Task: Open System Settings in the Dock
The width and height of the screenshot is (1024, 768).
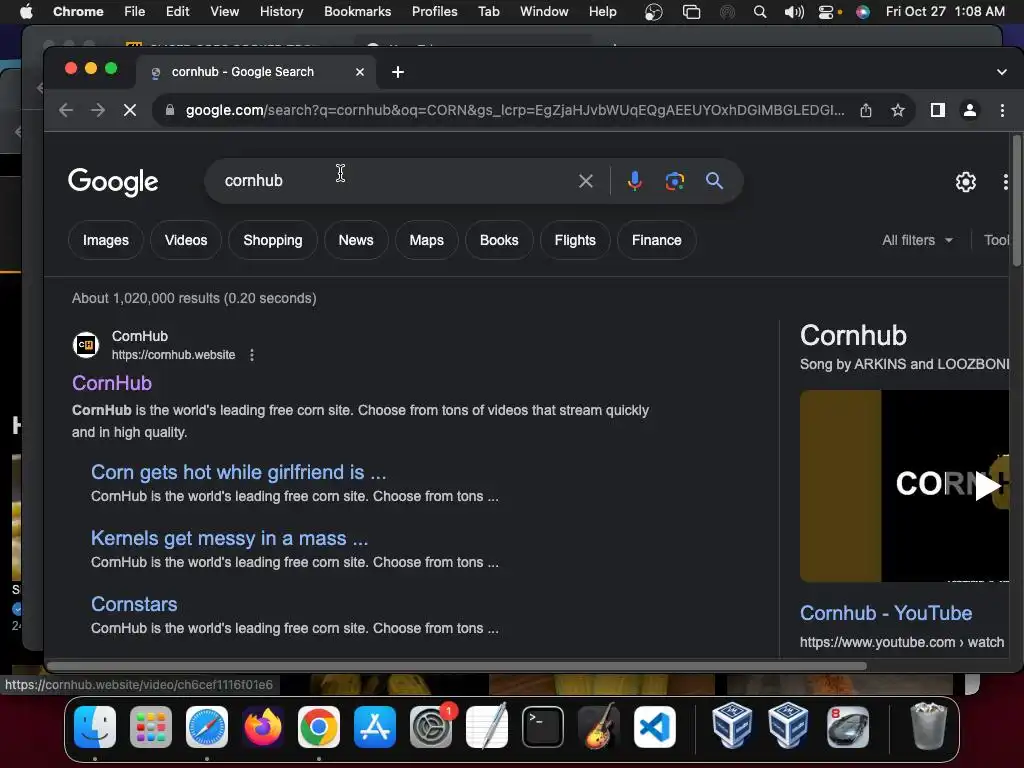Action: [x=431, y=727]
